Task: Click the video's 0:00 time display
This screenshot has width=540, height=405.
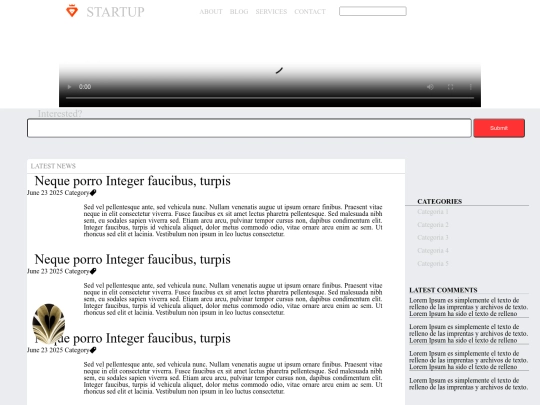Action: [x=85, y=87]
